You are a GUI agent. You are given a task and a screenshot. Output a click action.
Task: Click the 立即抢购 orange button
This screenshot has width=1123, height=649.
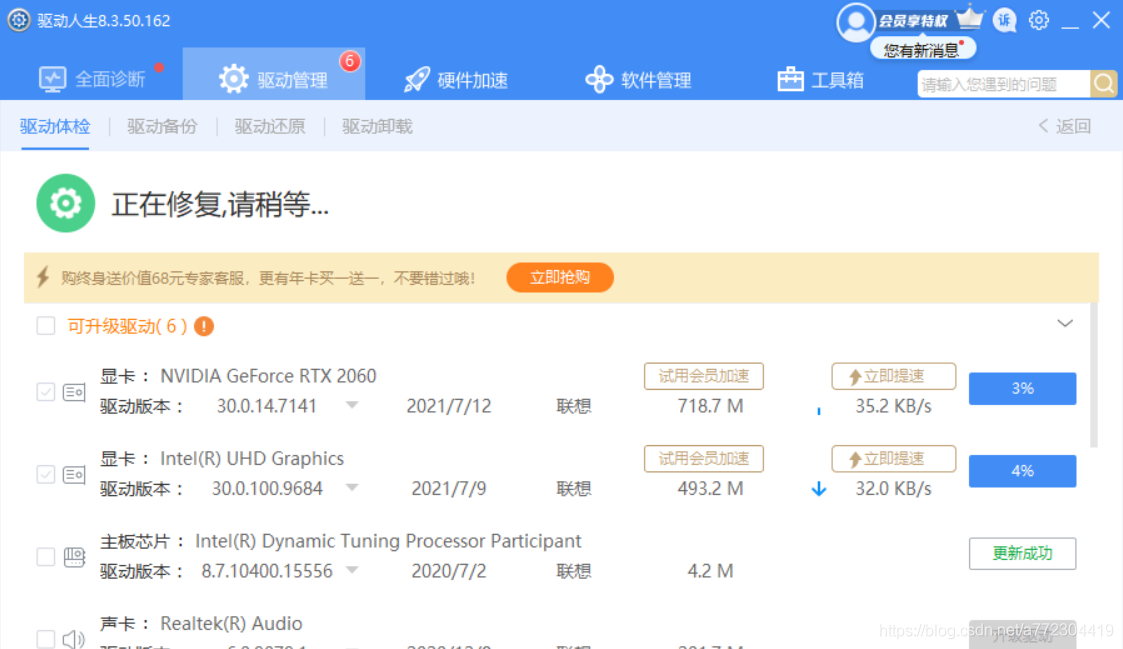560,277
